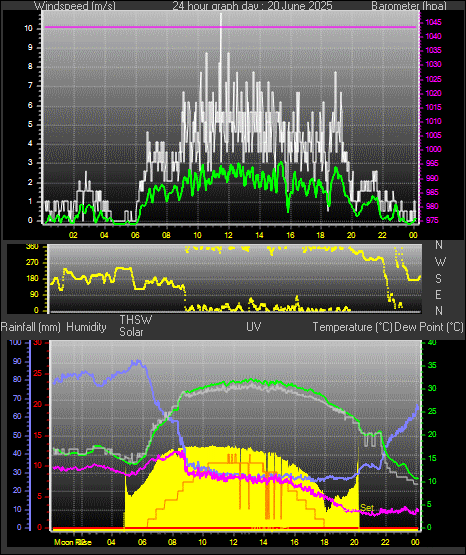
Task: Select the blue 100 on humidity axis
Action: click(15, 343)
